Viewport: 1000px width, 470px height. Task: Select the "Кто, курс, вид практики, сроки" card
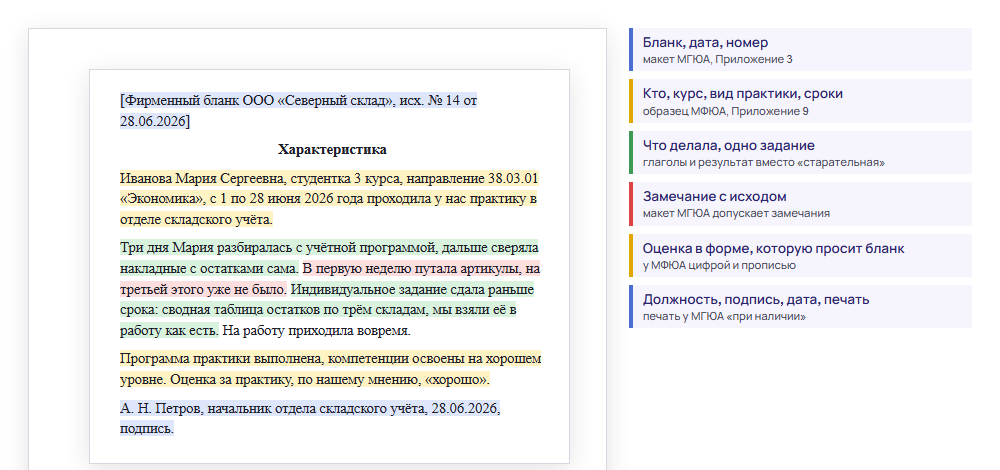coord(800,101)
